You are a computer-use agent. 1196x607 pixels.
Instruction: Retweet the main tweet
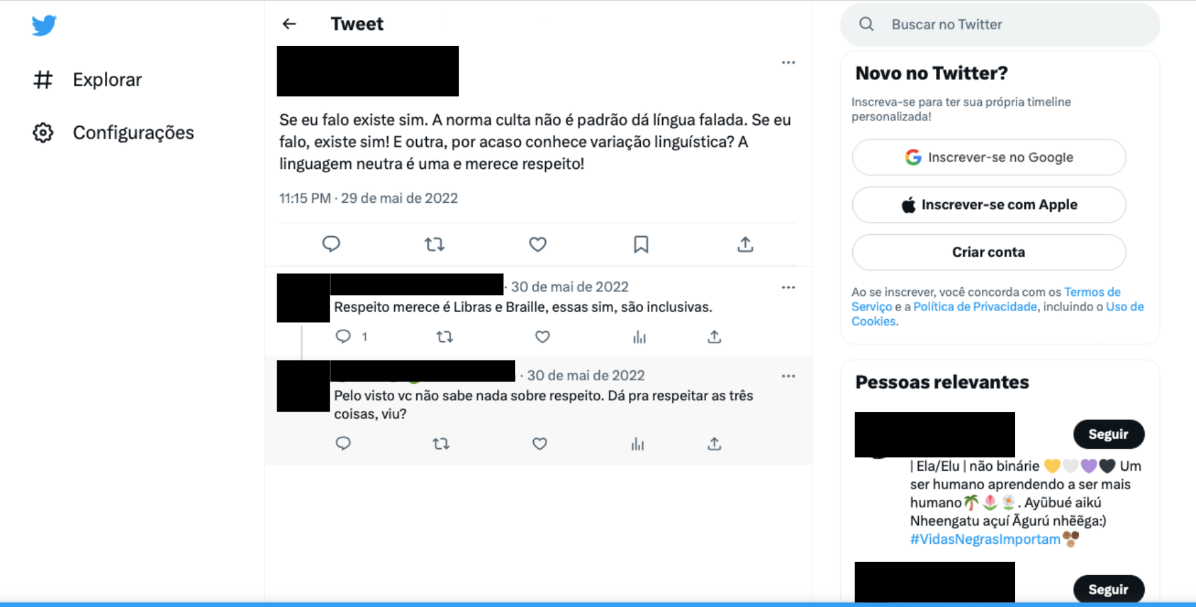(x=434, y=244)
